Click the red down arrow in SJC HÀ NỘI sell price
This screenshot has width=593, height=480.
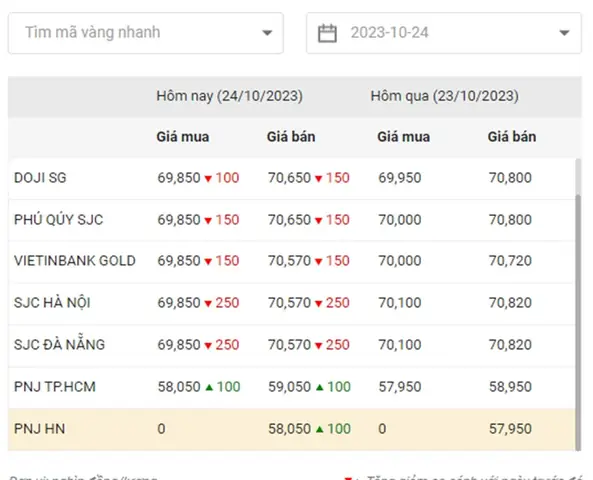coord(318,303)
